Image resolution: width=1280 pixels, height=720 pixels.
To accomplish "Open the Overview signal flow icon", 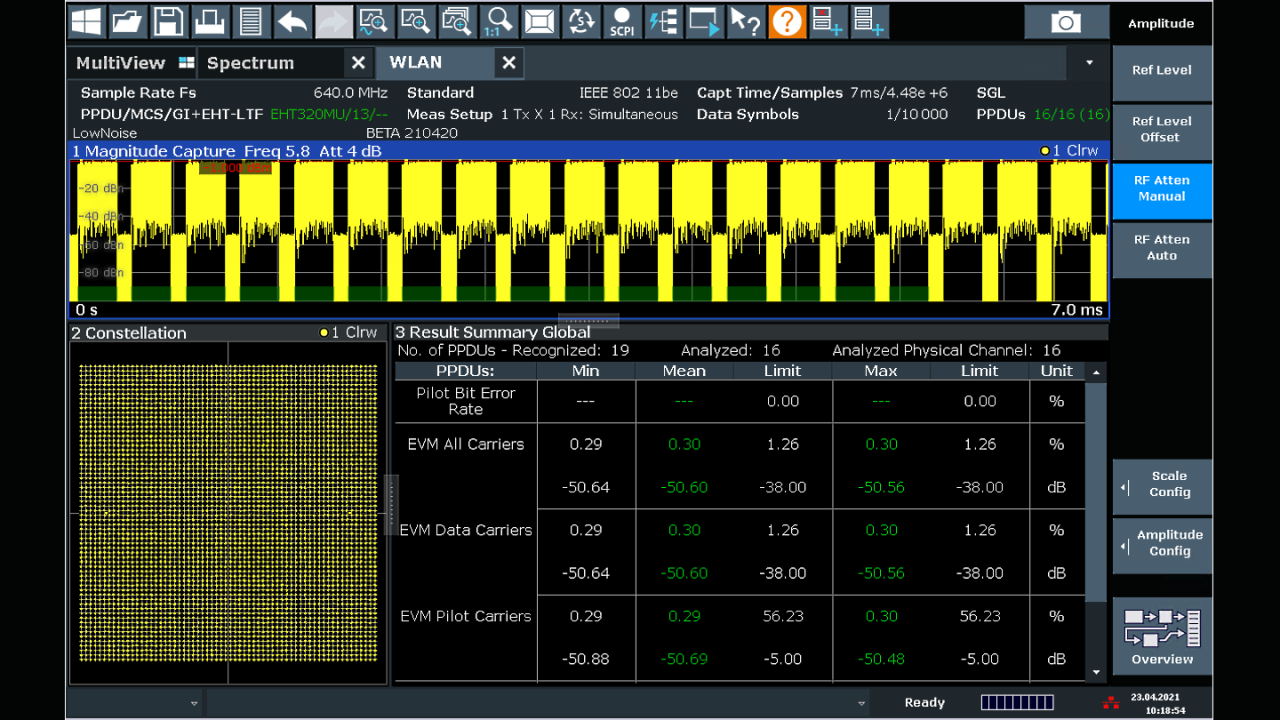I will click(x=1162, y=637).
